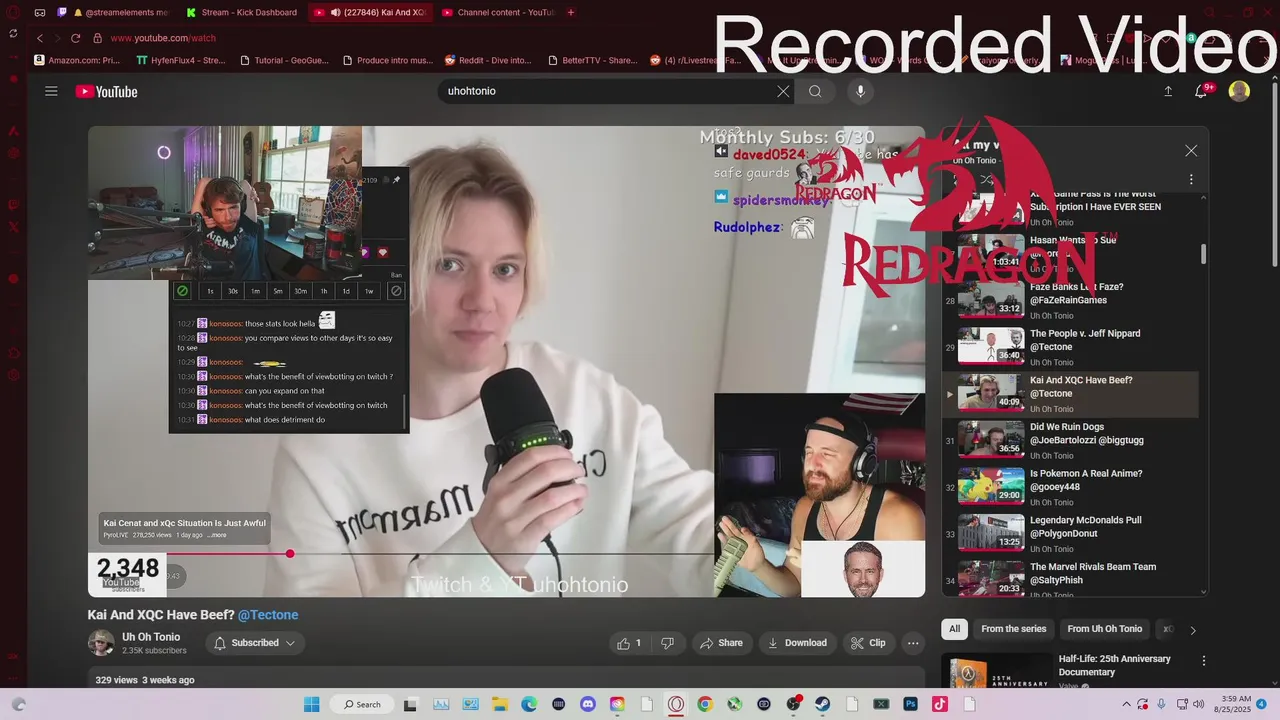The height and width of the screenshot is (720, 1280).
Task: Switch to Channel content - YouTube tab
Action: tap(497, 12)
